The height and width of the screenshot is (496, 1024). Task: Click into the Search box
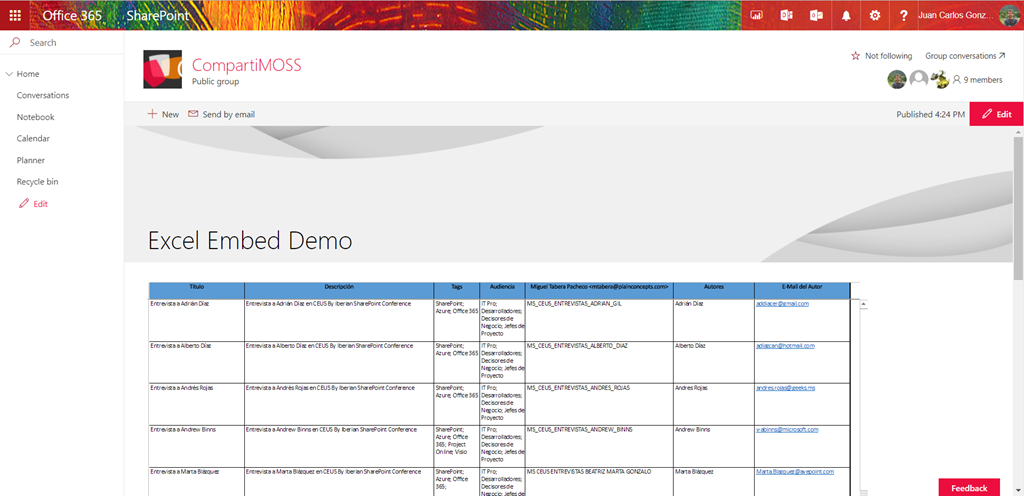click(x=62, y=42)
